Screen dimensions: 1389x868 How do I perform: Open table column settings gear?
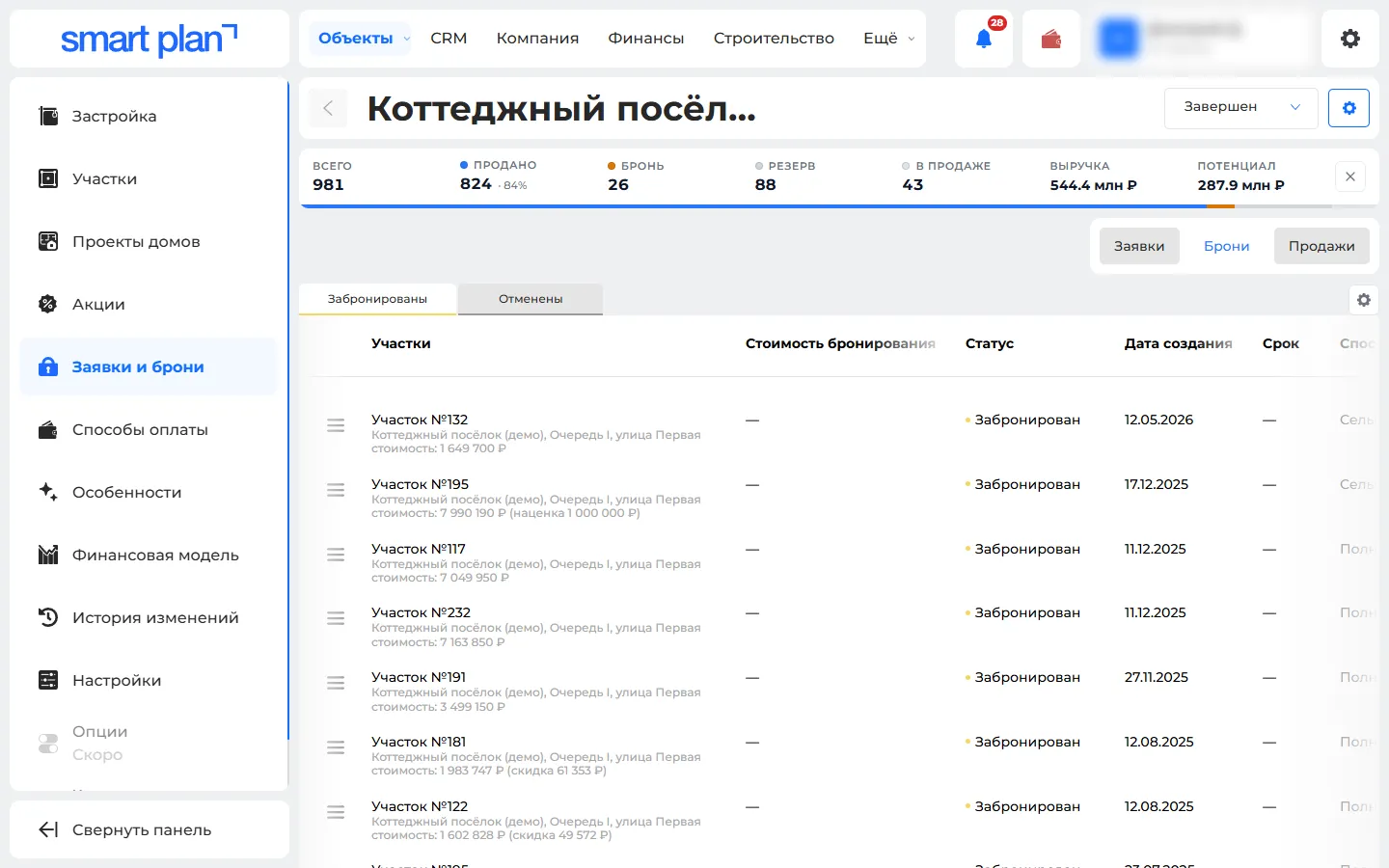(1363, 300)
